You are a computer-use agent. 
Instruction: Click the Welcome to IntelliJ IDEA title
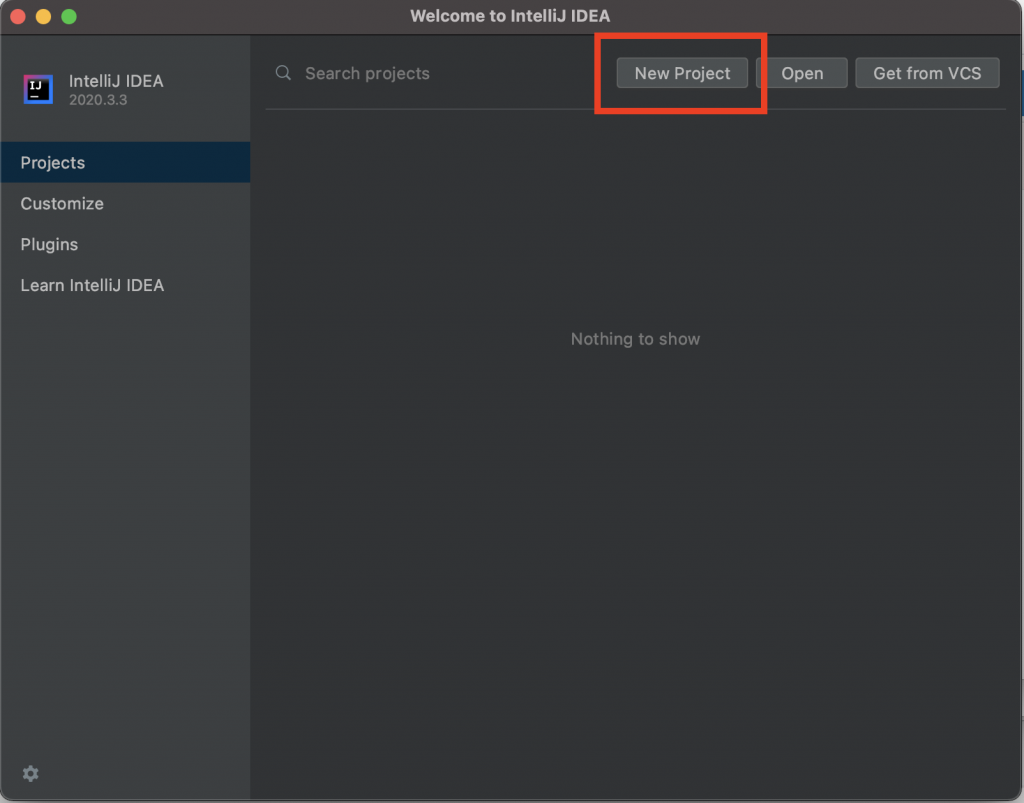pos(510,16)
